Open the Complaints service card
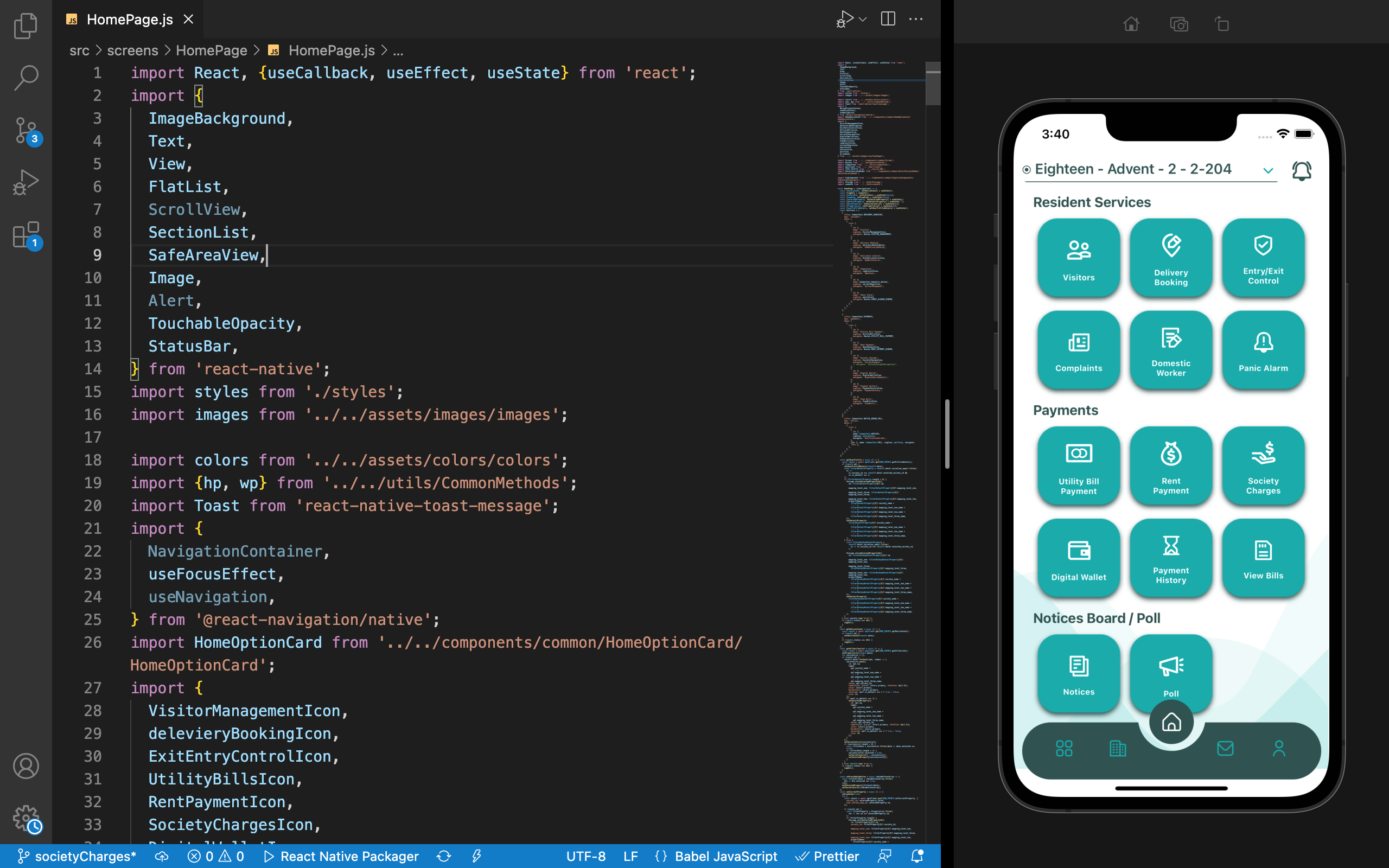The width and height of the screenshot is (1389, 868). pos(1079,349)
